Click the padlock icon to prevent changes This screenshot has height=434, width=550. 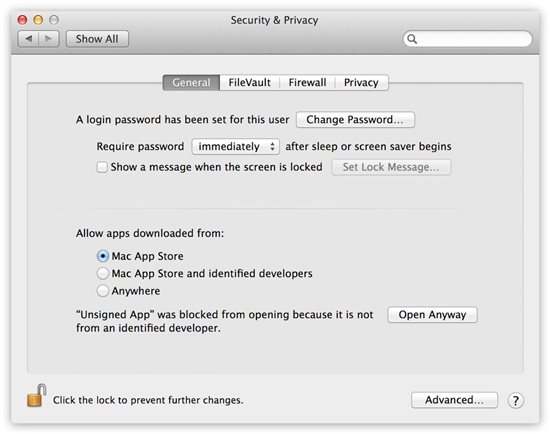coord(37,395)
